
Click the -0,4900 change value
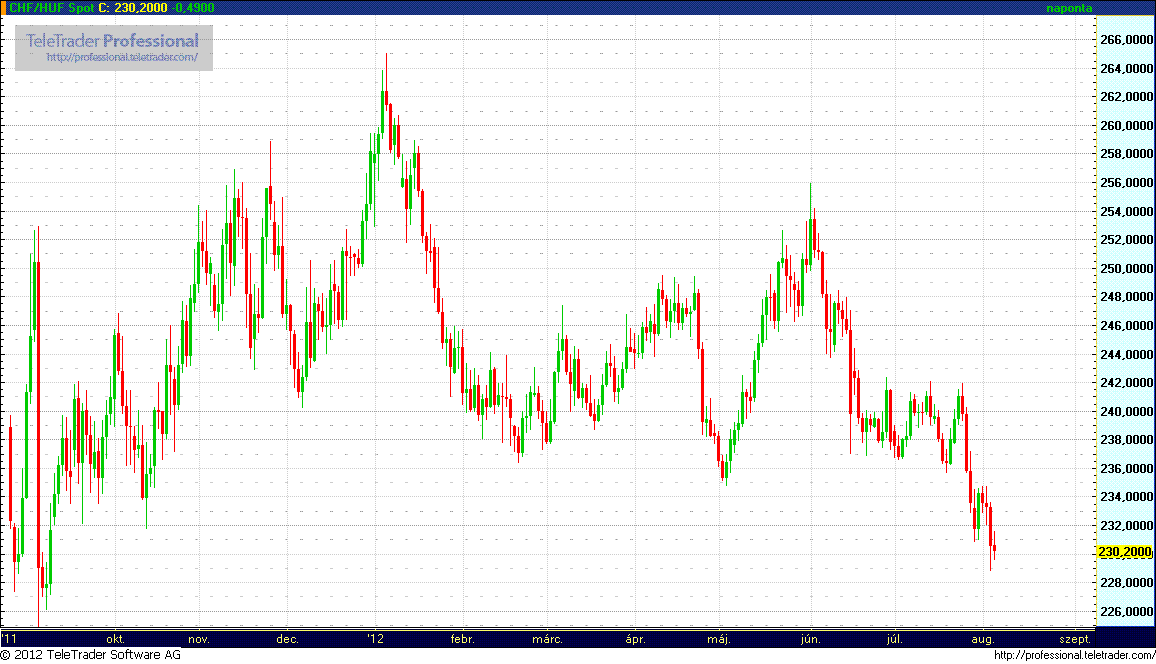click(192, 7)
